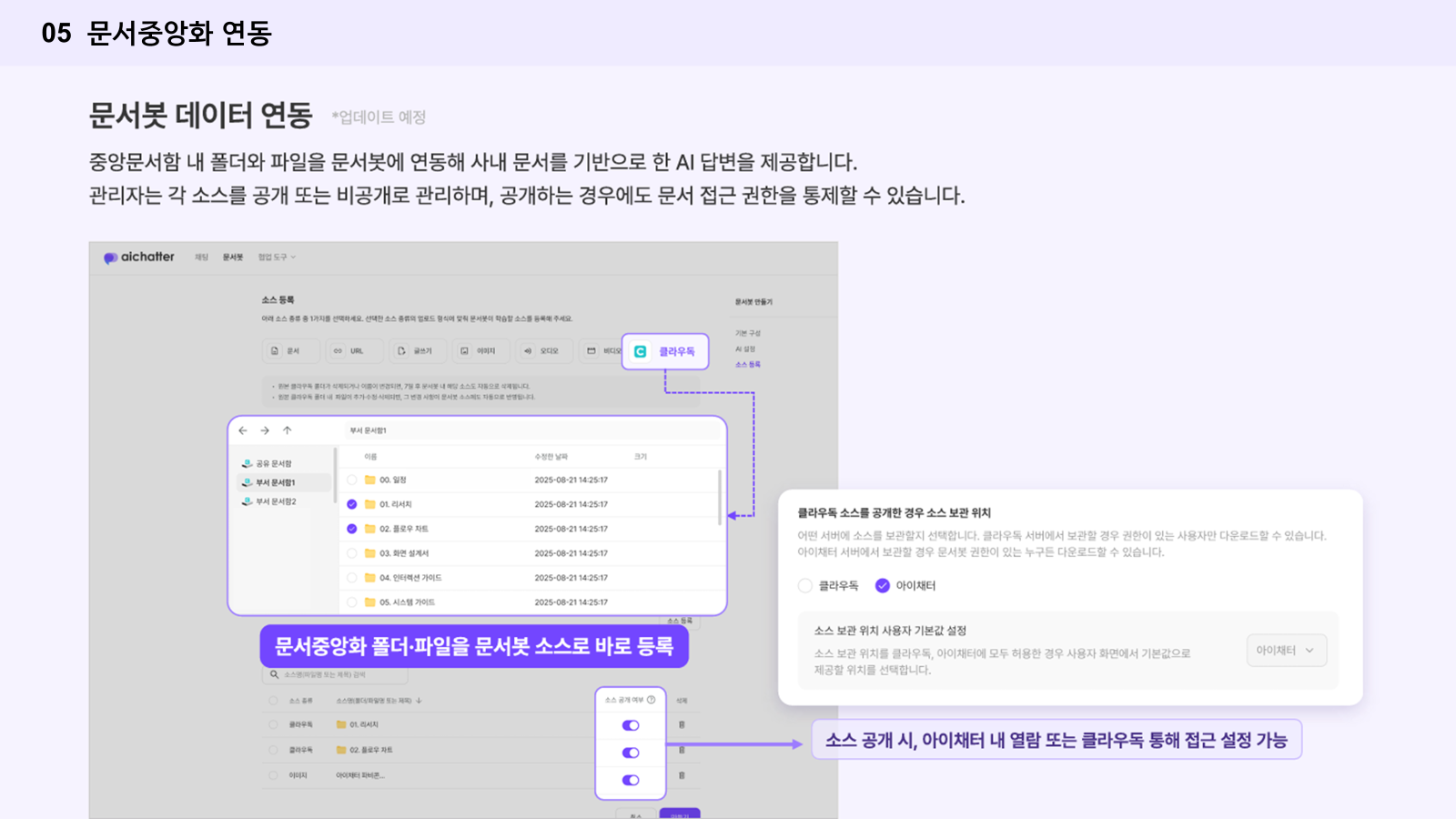This screenshot has height=819, width=1456.
Task: Click the 00. 일정 folder icon
Action: point(370,480)
